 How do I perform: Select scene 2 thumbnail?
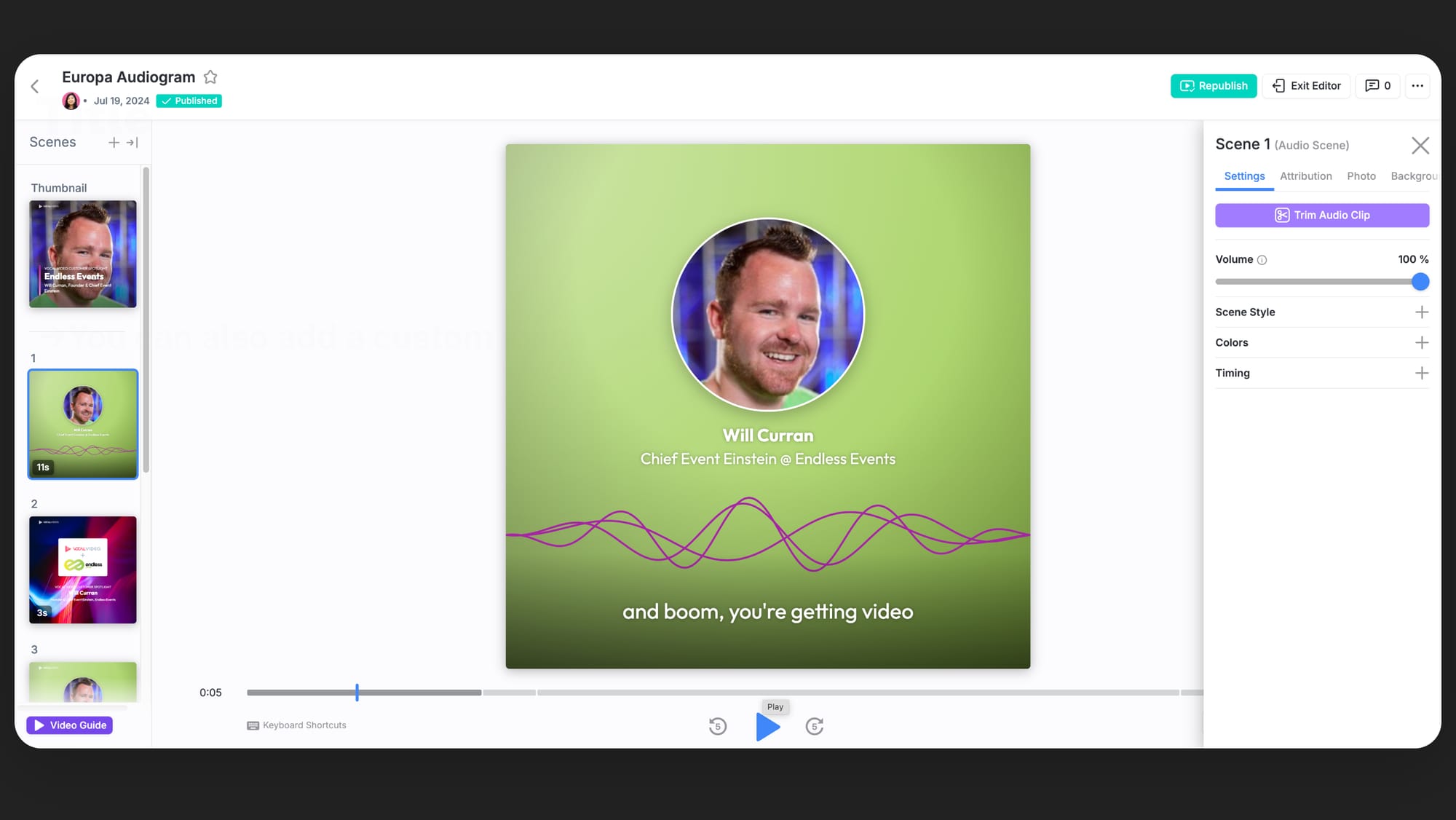click(83, 569)
